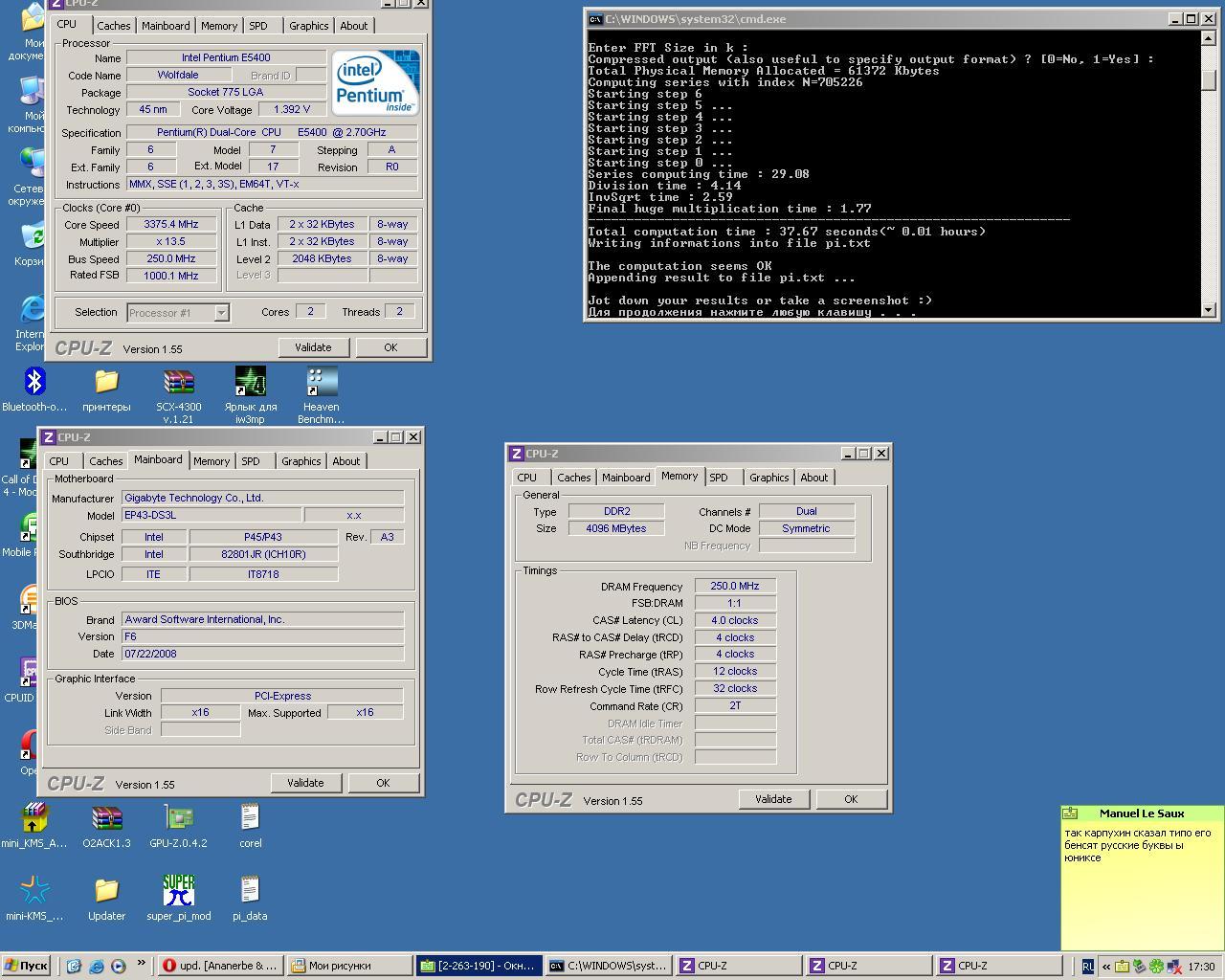This screenshot has height=980, width=1225.
Task: Click OK in the Memory window
Action: click(851, 799)
